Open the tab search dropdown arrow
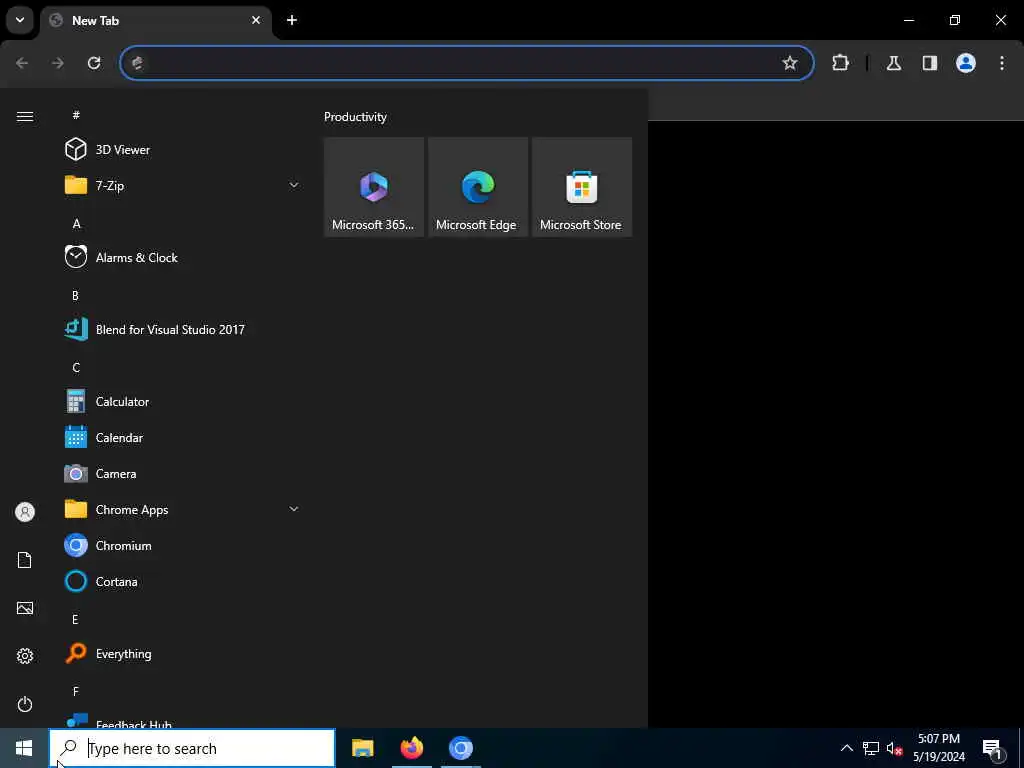 tap(20, 20)
